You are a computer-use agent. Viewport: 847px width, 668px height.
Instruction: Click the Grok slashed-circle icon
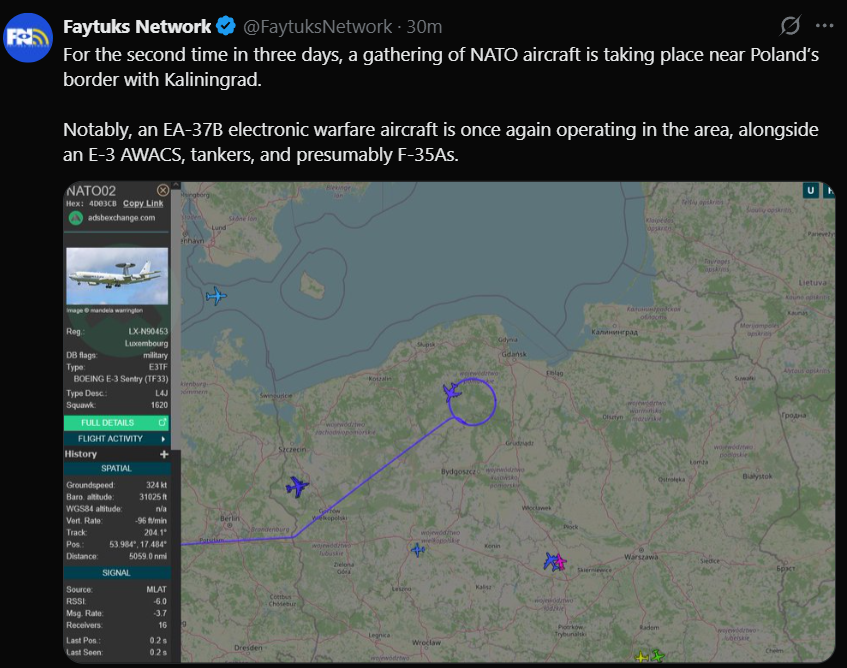coord(790,25)
